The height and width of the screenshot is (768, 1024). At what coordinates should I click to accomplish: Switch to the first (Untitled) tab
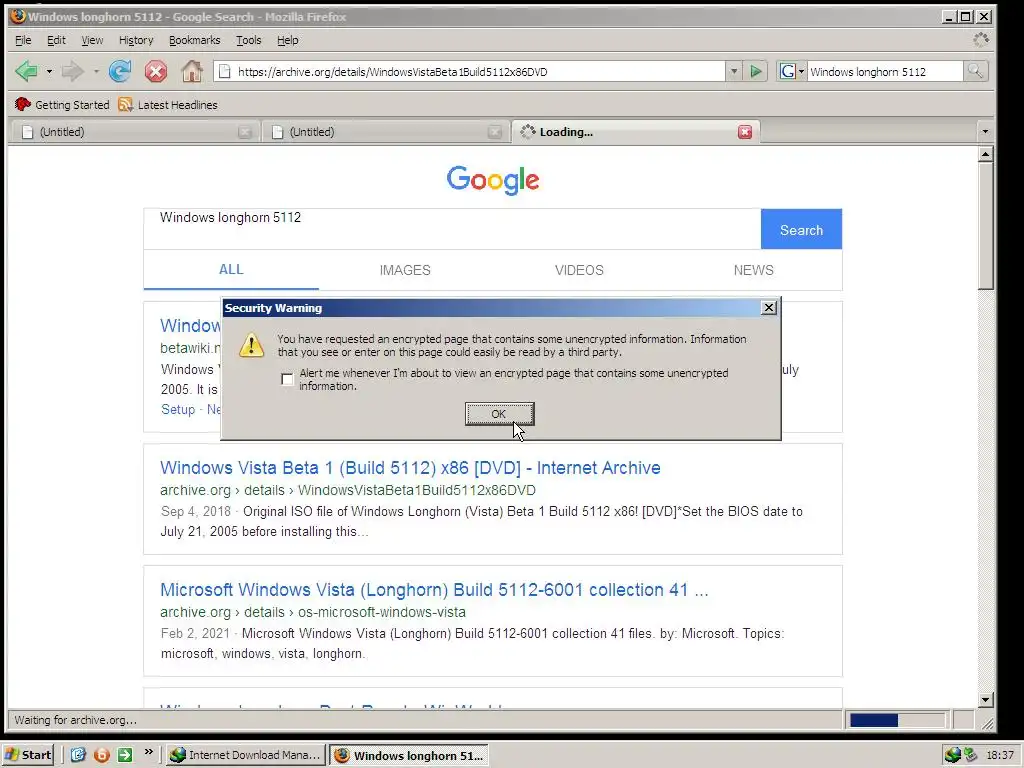[x=134, y=132]
